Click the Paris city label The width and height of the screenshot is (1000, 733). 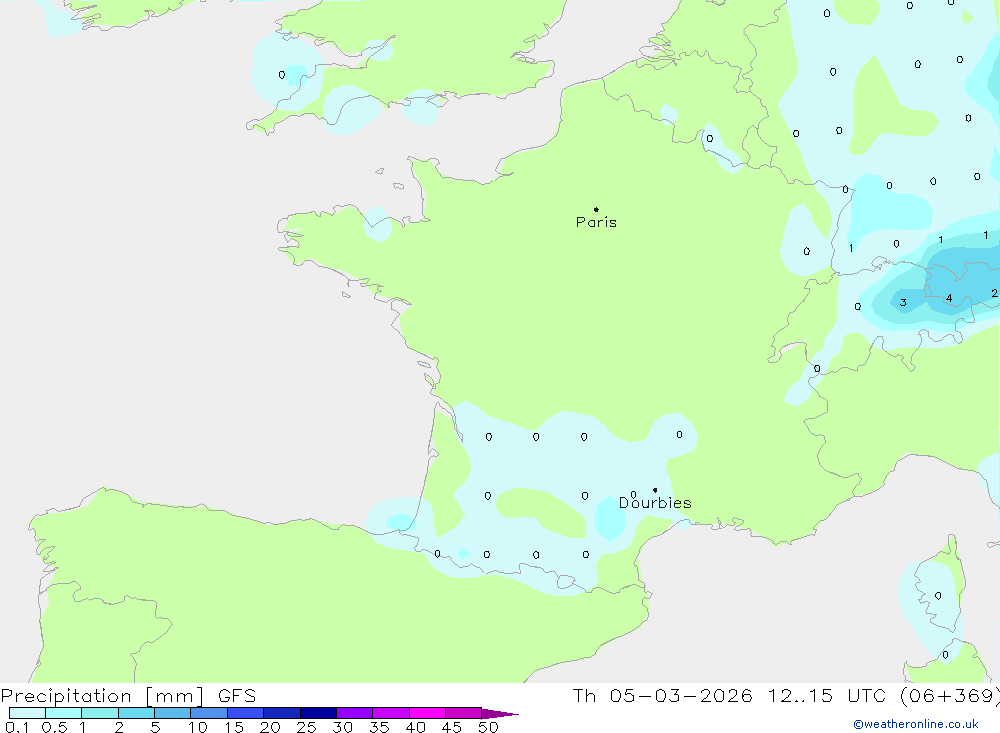coord(596,222)
